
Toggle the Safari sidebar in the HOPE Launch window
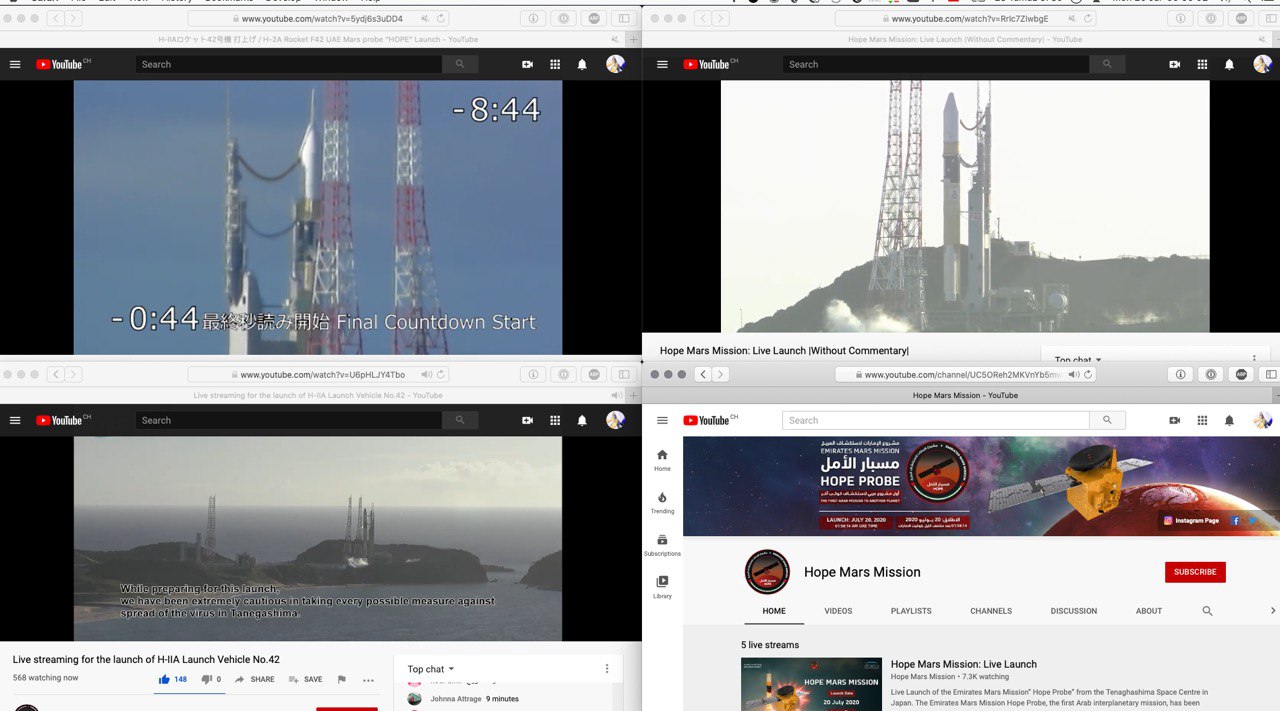tap(624, 18)
